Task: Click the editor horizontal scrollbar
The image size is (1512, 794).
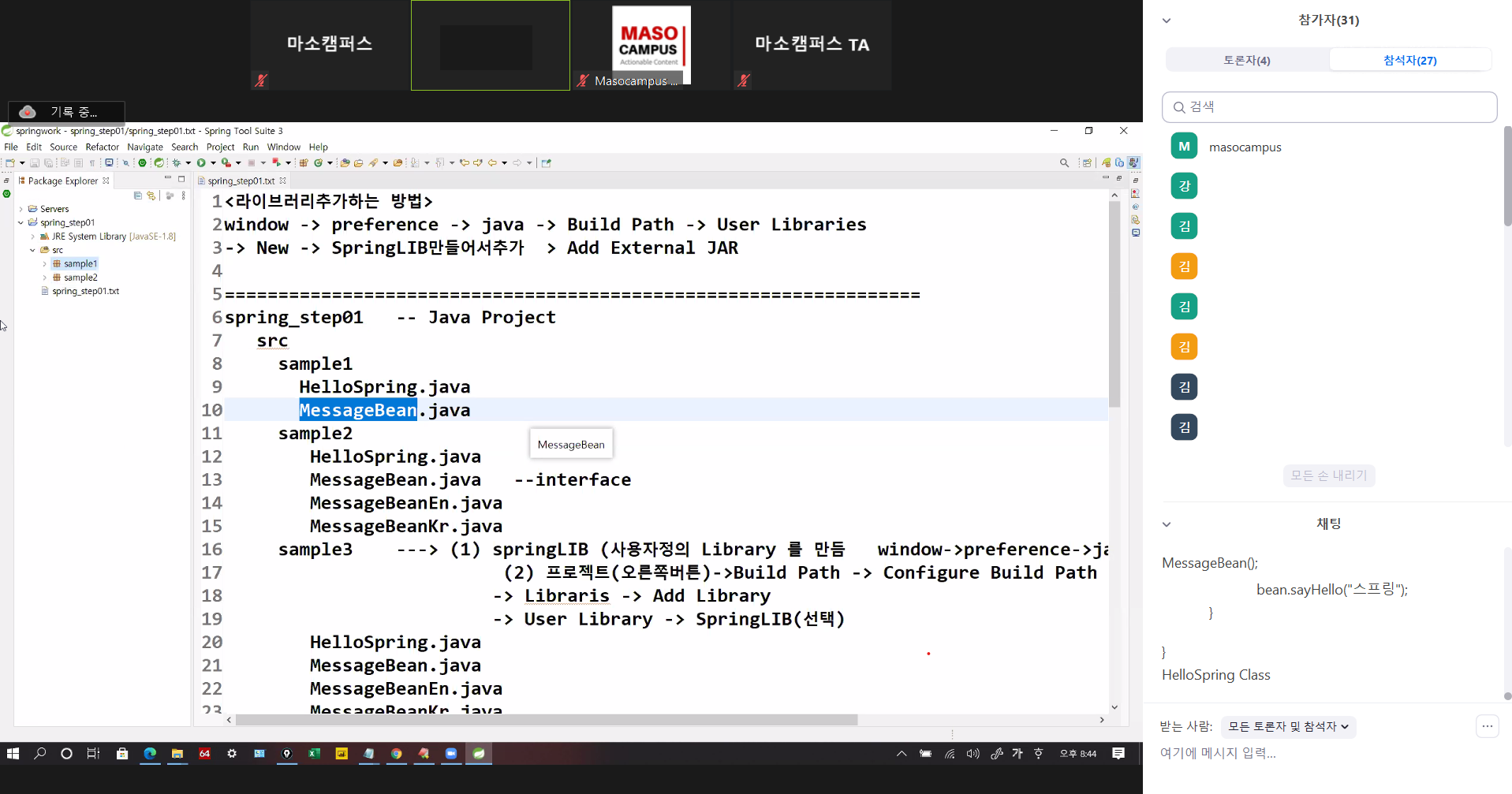Action: [x=546, y=720]
